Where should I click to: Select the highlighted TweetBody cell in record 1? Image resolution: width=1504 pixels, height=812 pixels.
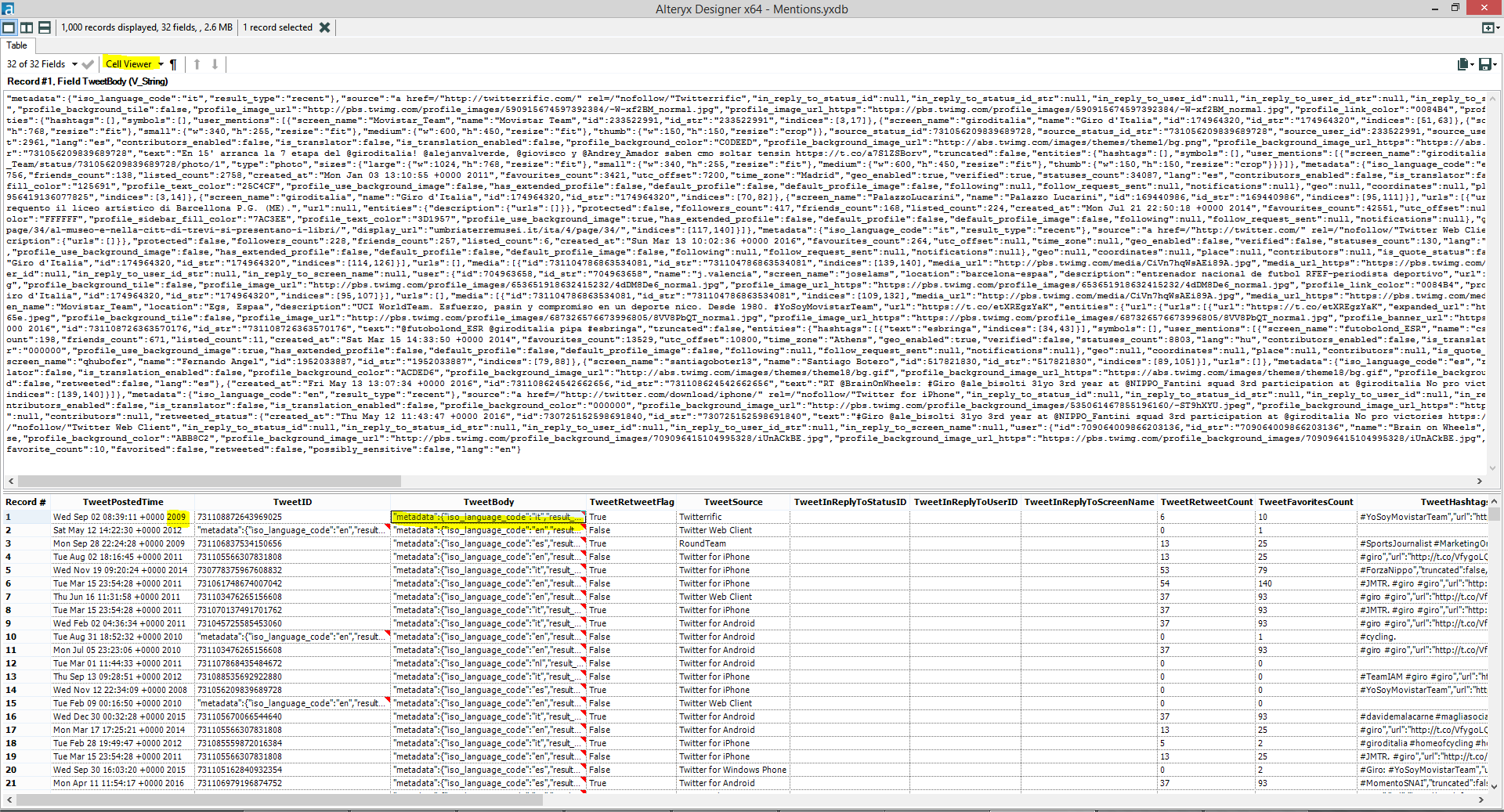(x=489, y=517)
